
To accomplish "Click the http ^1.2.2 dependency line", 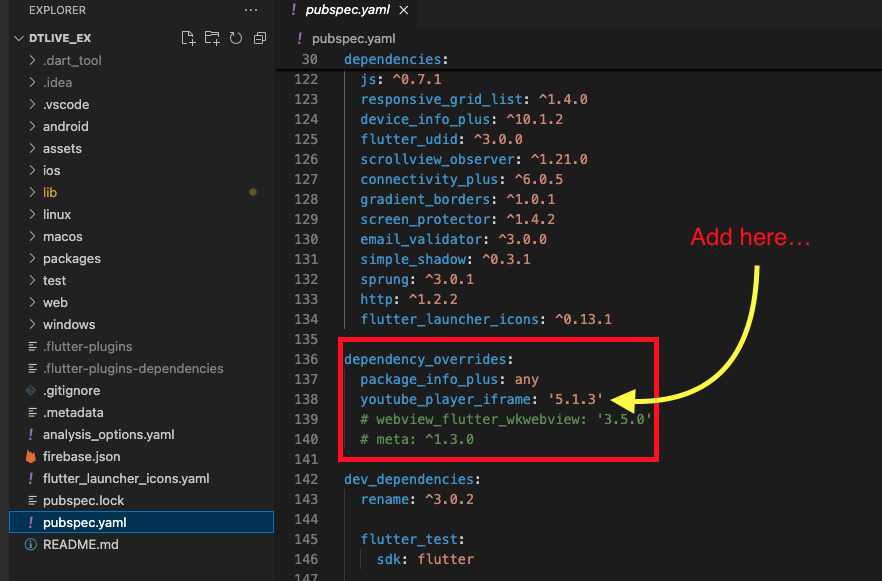I will [409, 299].
